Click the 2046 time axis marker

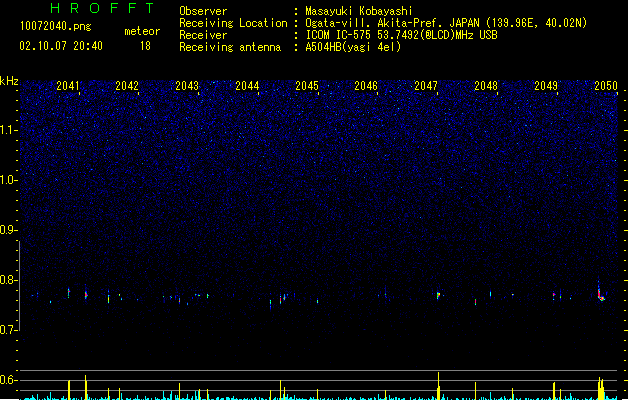tap(366, 86)
